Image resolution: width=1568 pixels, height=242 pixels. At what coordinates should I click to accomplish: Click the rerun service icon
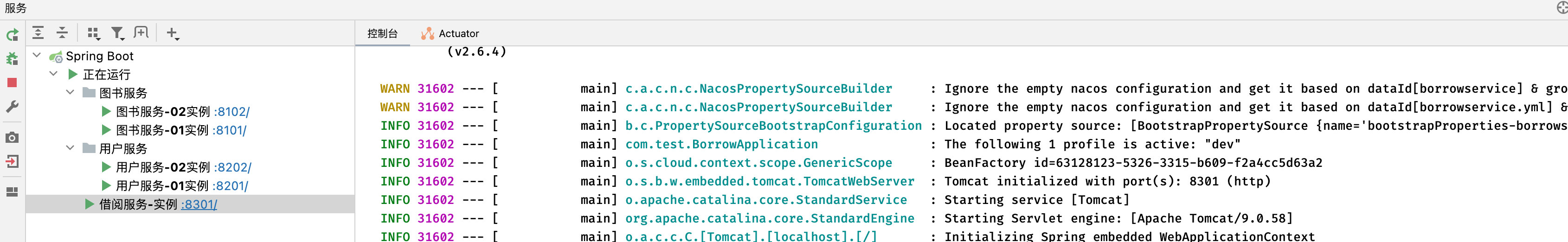(12, 35)
